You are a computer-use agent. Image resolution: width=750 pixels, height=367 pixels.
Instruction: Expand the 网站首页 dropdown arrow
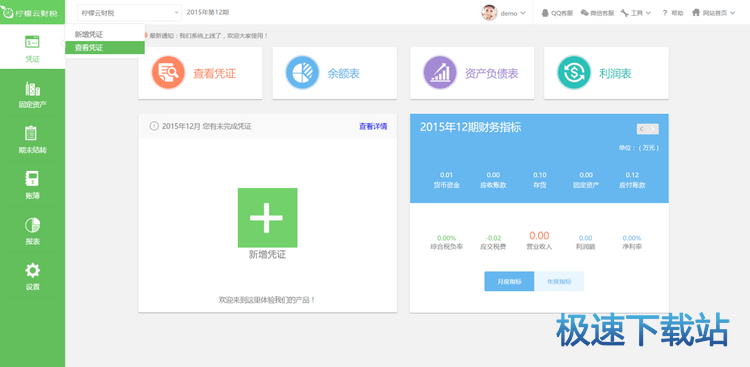click(x=733, y=13)
